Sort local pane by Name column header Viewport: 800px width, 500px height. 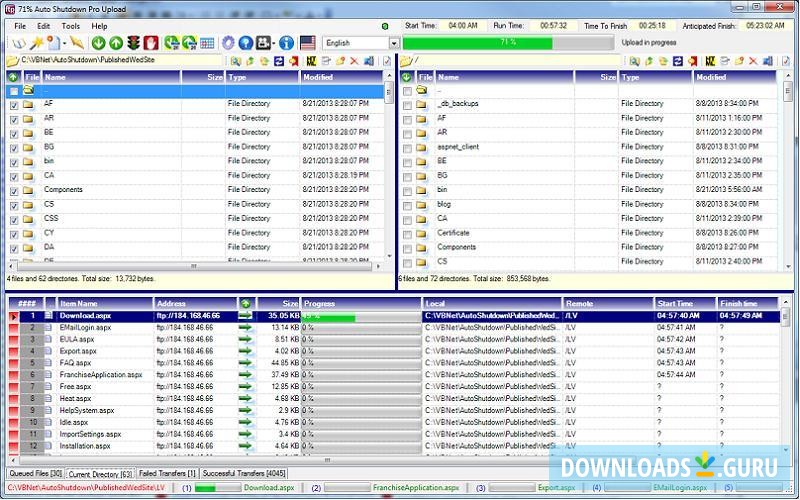point(111,78)
